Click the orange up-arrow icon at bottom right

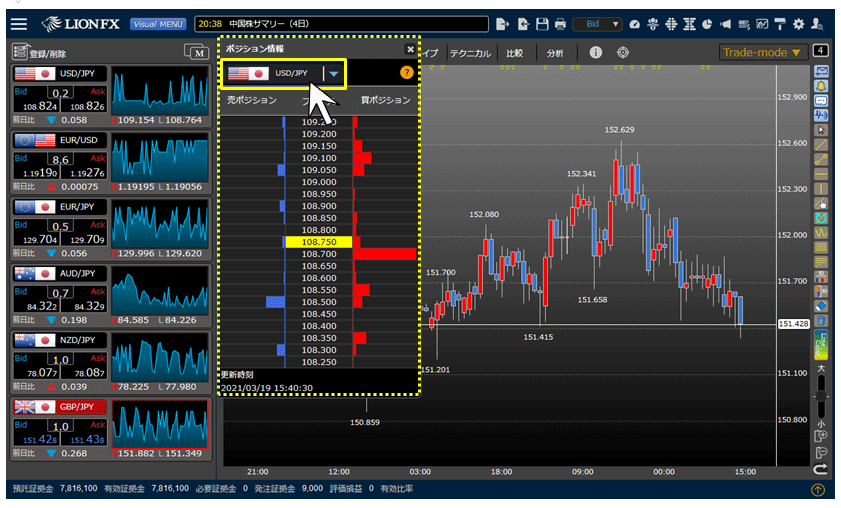[817, 490]
